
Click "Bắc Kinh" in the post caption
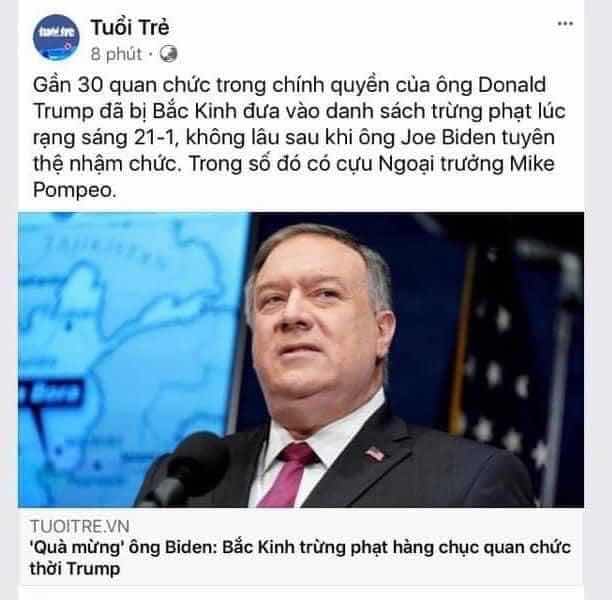[194, 111]
